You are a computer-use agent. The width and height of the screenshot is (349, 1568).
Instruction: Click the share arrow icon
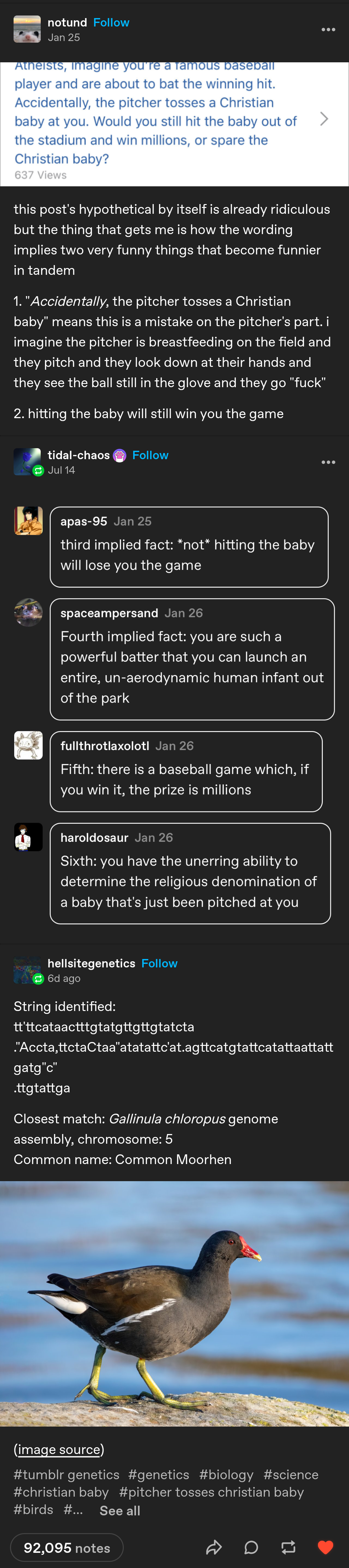click(214, 1547)
